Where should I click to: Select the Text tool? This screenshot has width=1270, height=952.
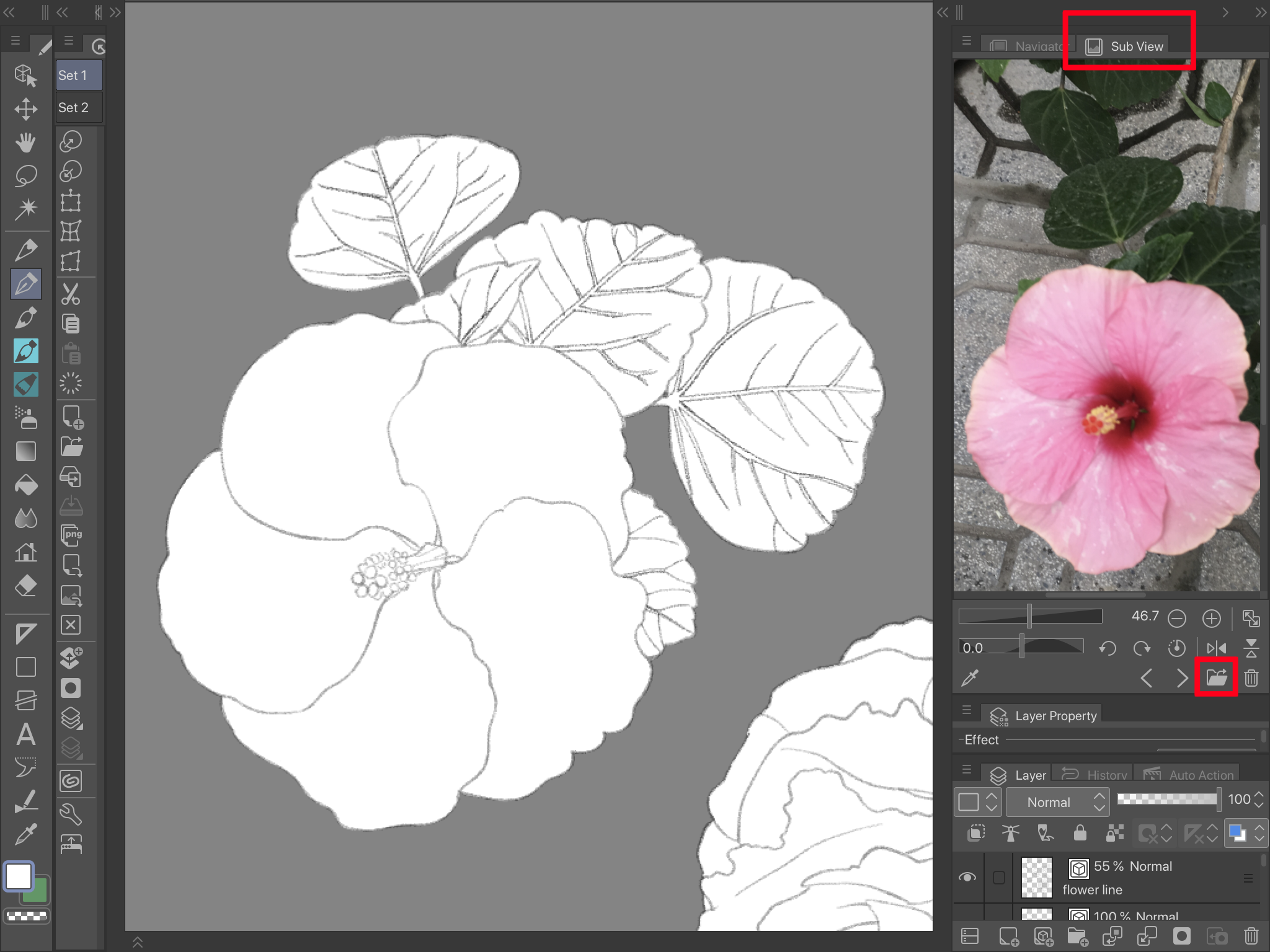[26, 734]
